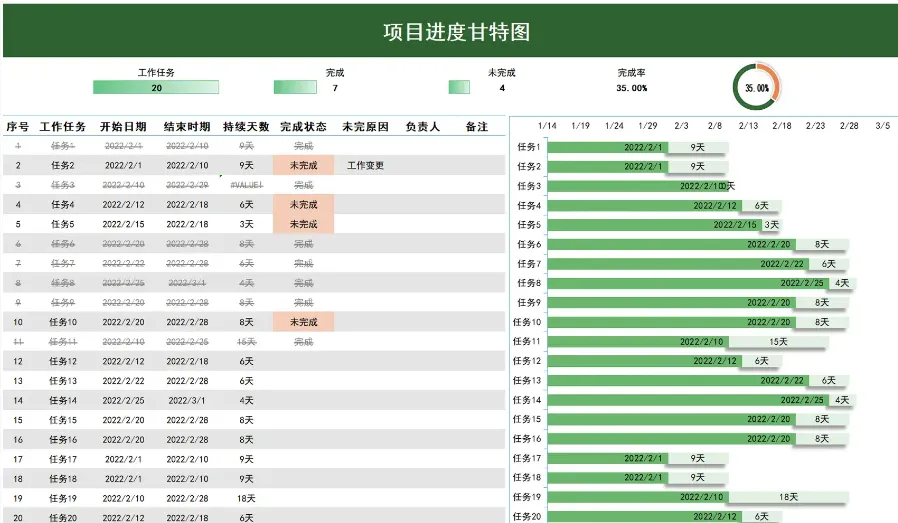The width and height of the screenshot is (898, 523).
Task: Select the 序号 column header
Action: (18, 127)
